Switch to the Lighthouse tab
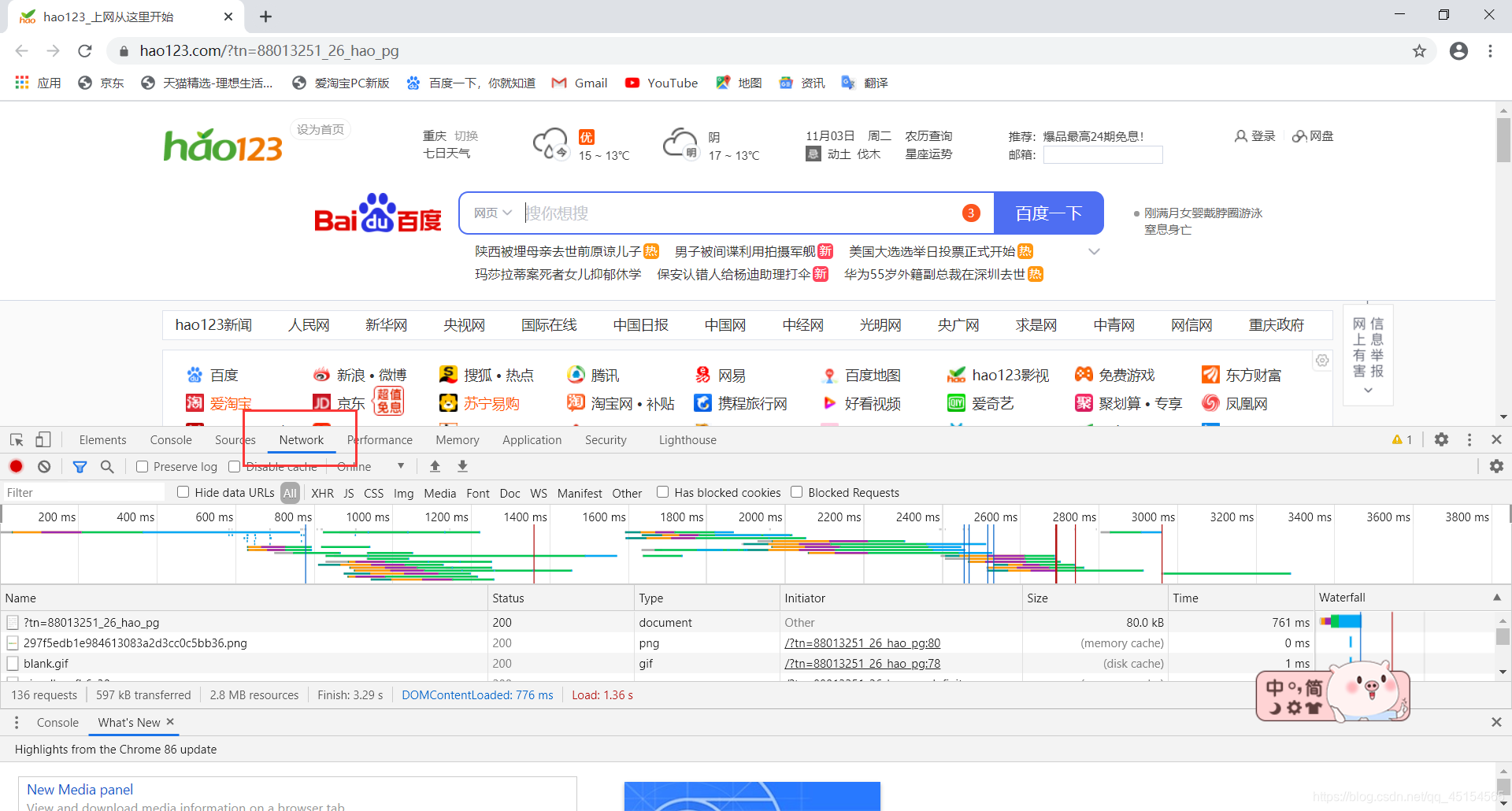 (x=687, y=439)
